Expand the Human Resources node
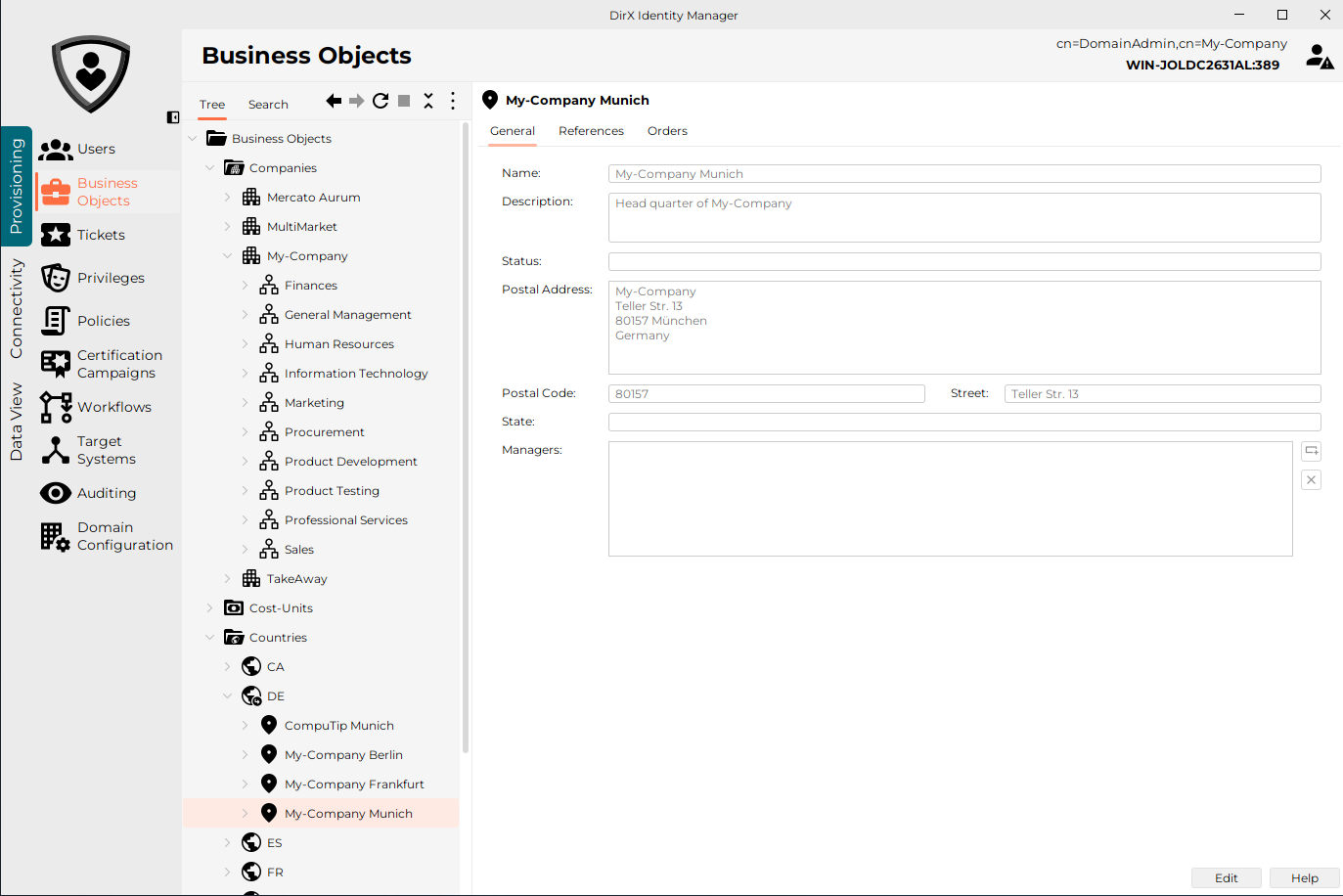Viewport: 1343px width, 896px height. coord(246,343)
